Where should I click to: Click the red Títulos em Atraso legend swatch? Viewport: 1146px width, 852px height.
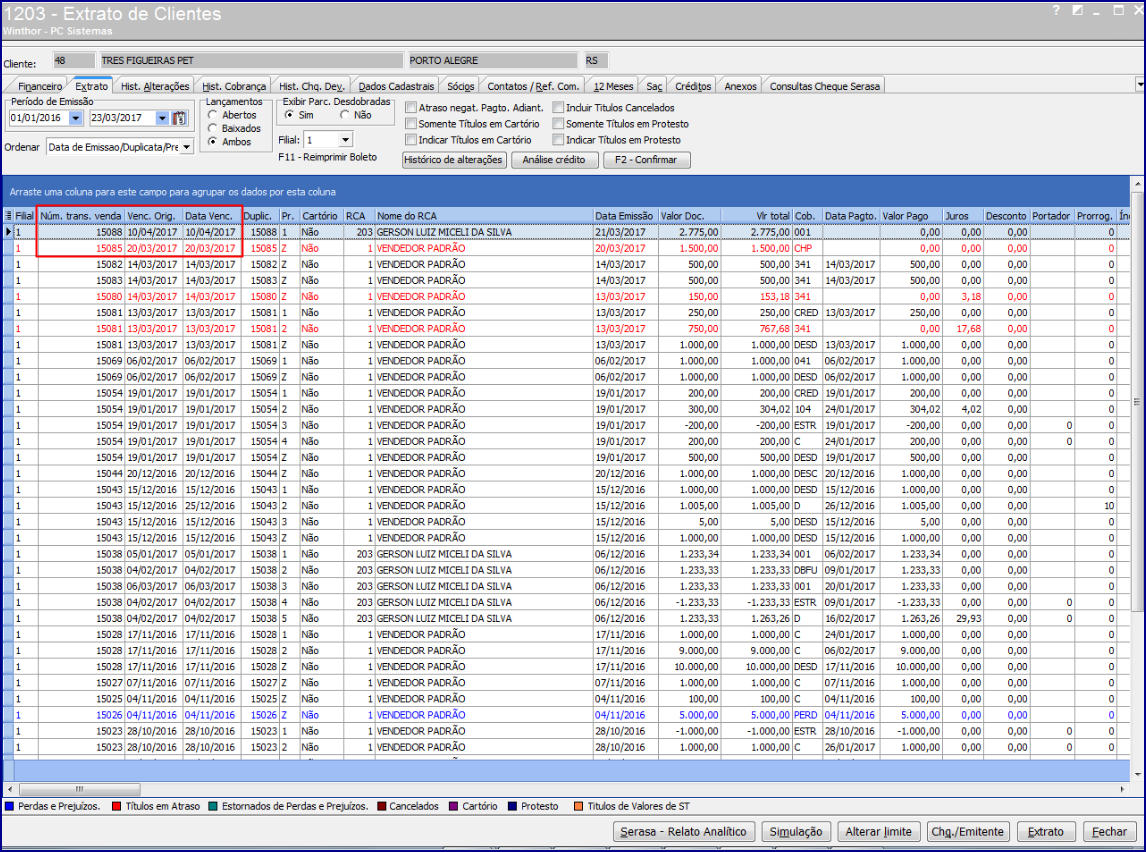tap(117, 806)
